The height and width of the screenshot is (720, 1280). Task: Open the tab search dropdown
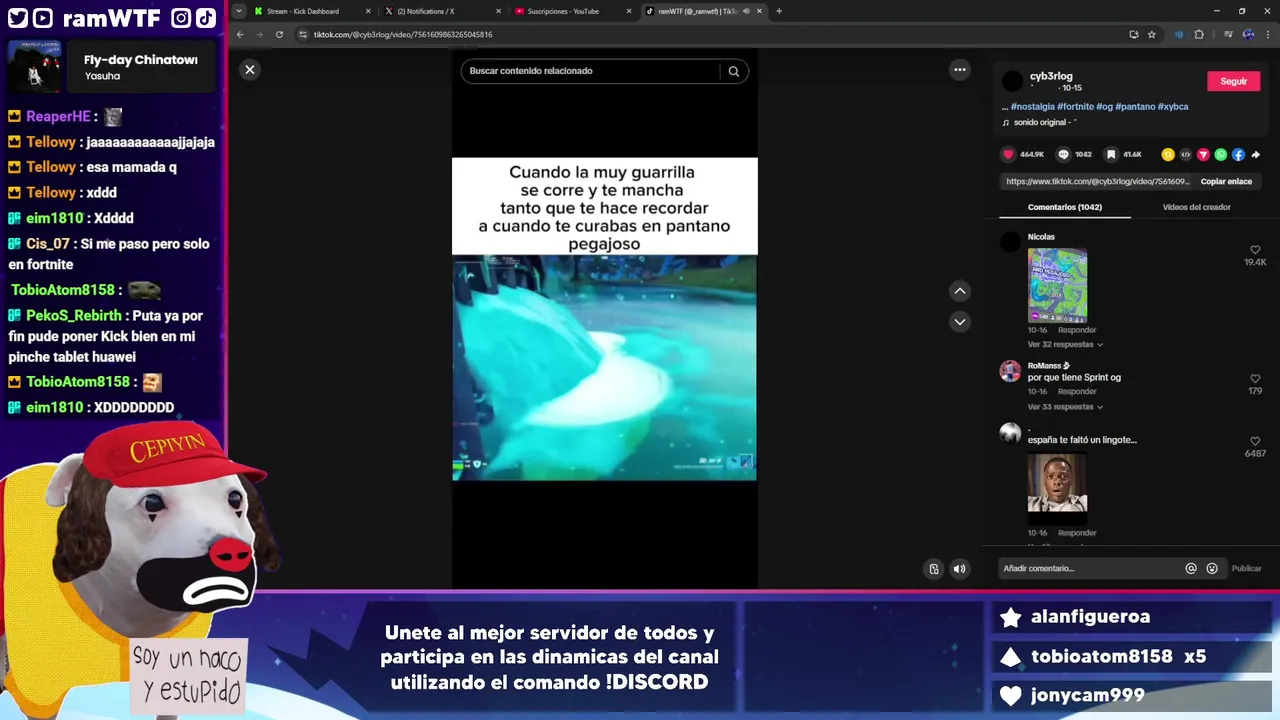pyautogui.click(x=238, y=11)
